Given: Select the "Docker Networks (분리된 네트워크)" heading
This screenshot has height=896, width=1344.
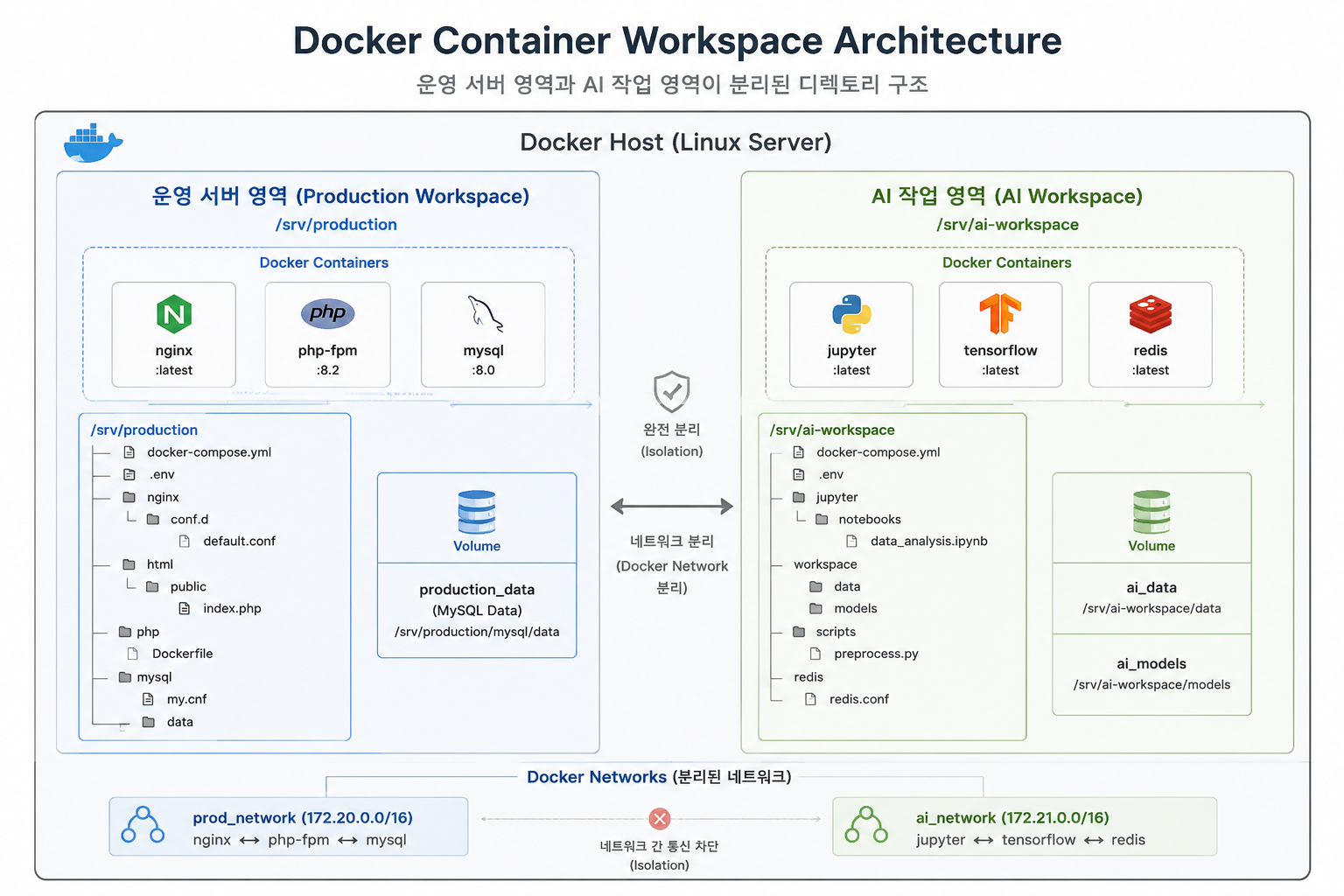Looking at the screenshot, I should 659,777.
